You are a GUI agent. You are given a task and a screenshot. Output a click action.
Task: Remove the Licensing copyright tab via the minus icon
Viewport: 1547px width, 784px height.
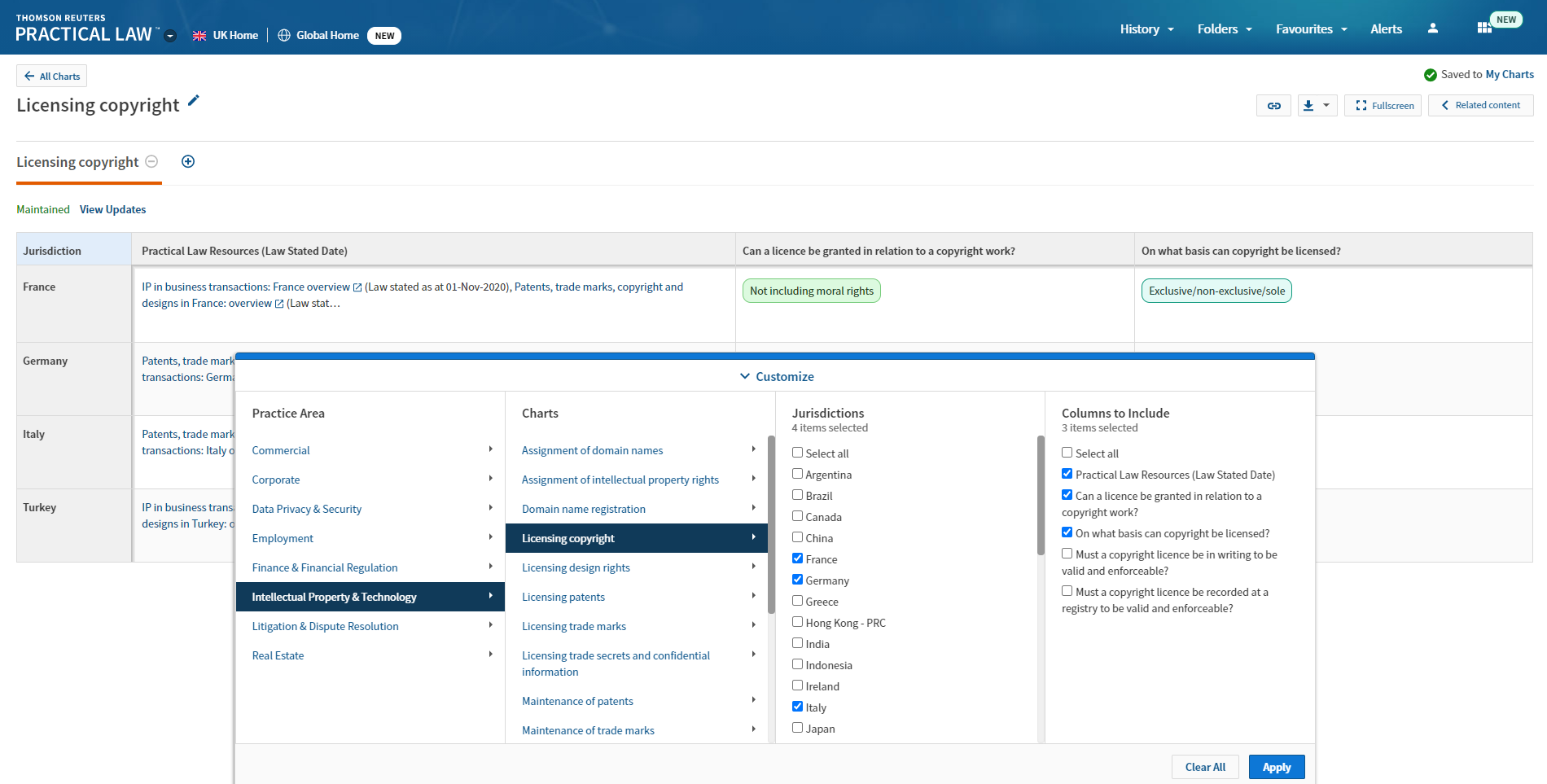click(151, 161)
